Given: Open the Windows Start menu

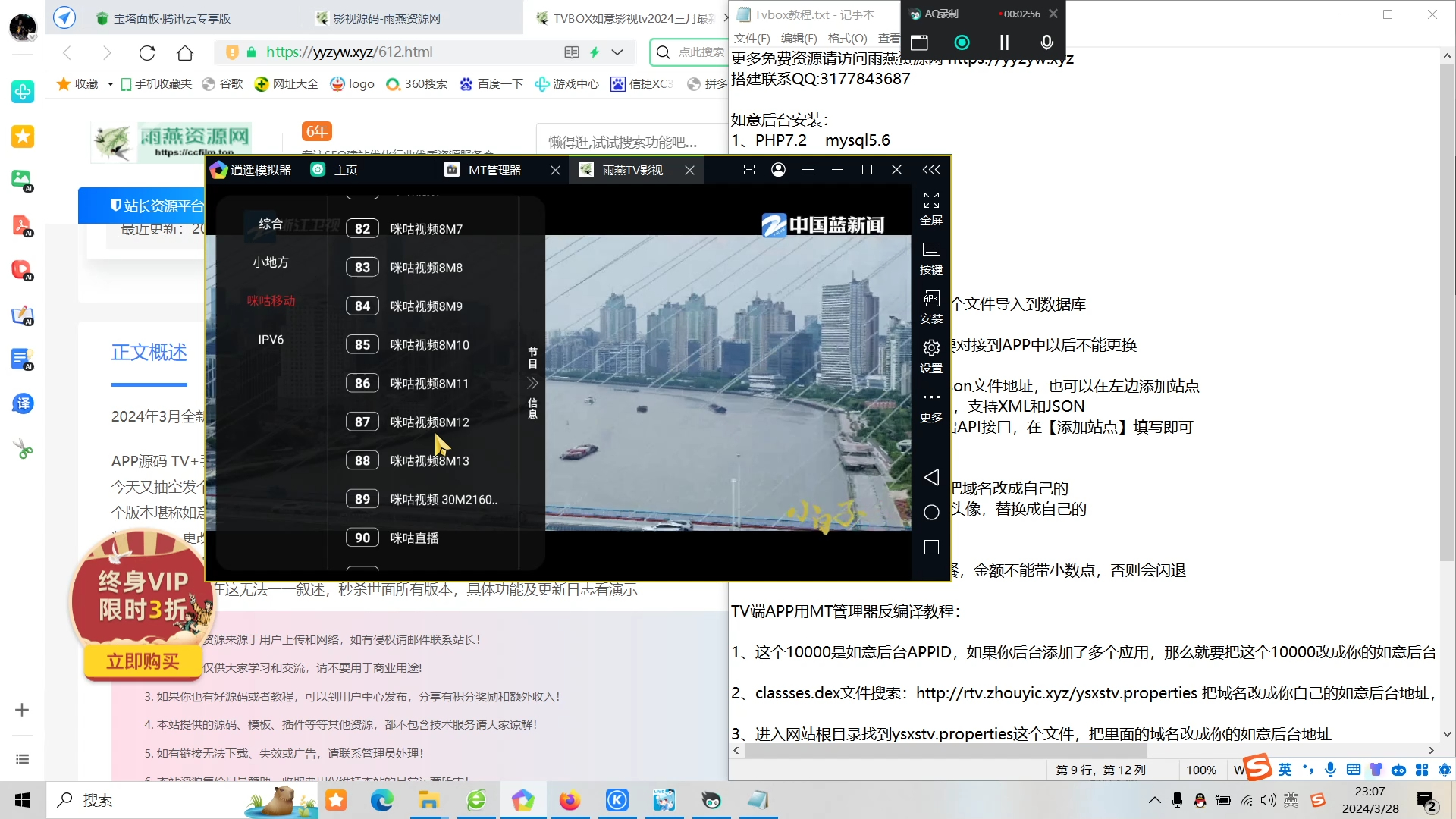Looking at the screenshot, I should [x=23, y=800].
